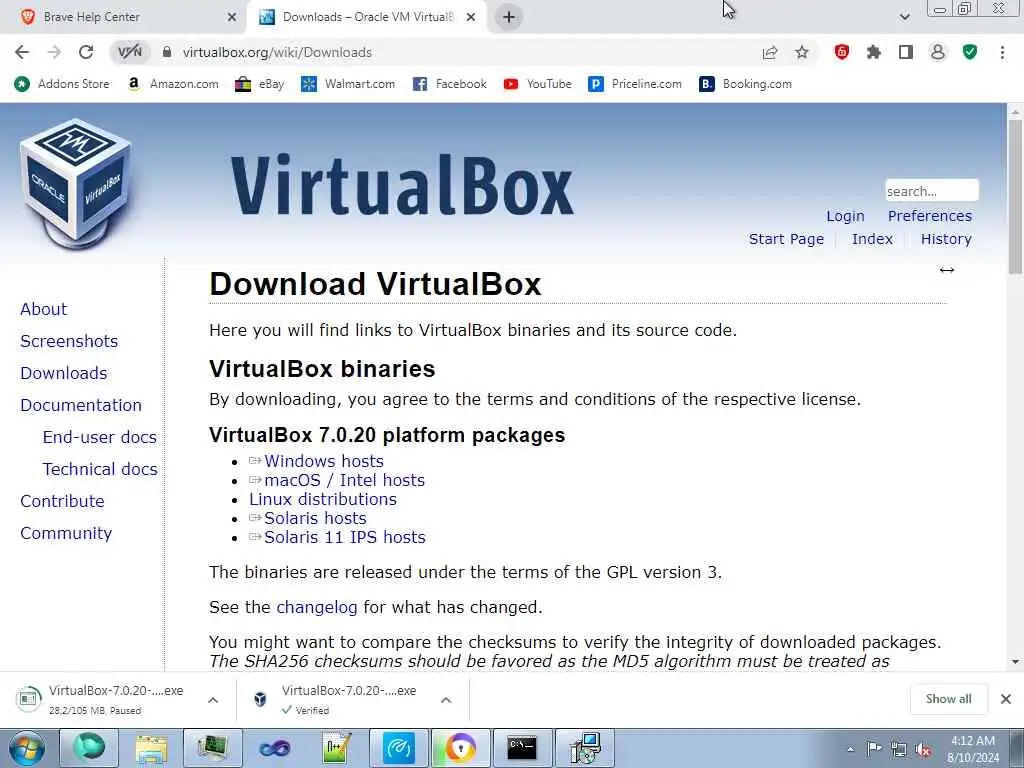
Task: Open the Windows Start menu orb
Action: pyautogui.click(x=26, y=748)
